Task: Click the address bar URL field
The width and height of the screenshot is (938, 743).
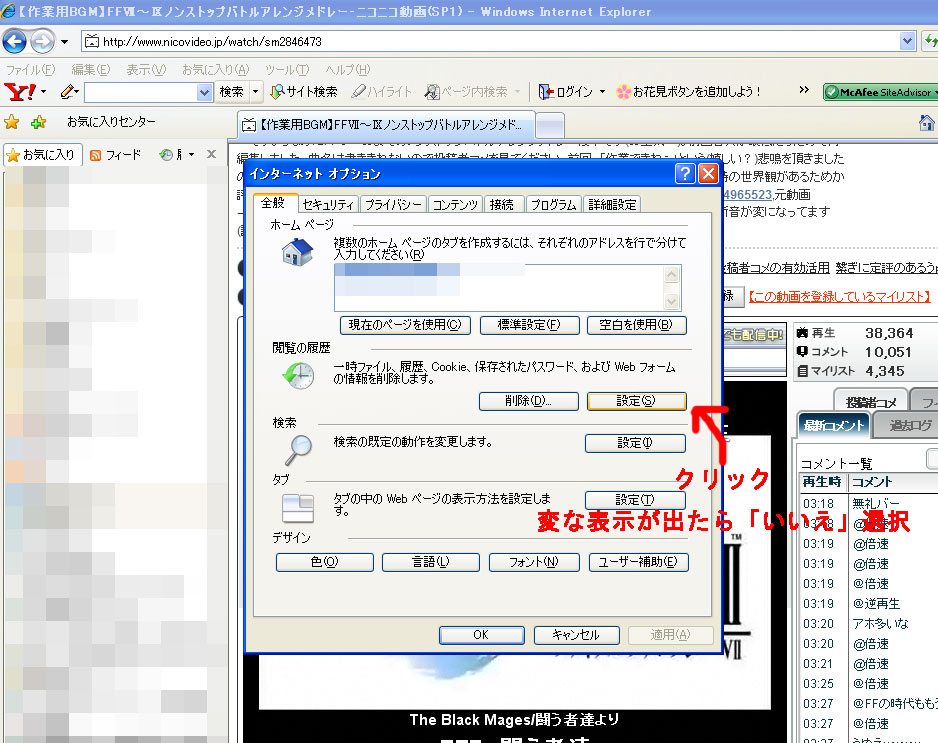Action: coord(491,41)
